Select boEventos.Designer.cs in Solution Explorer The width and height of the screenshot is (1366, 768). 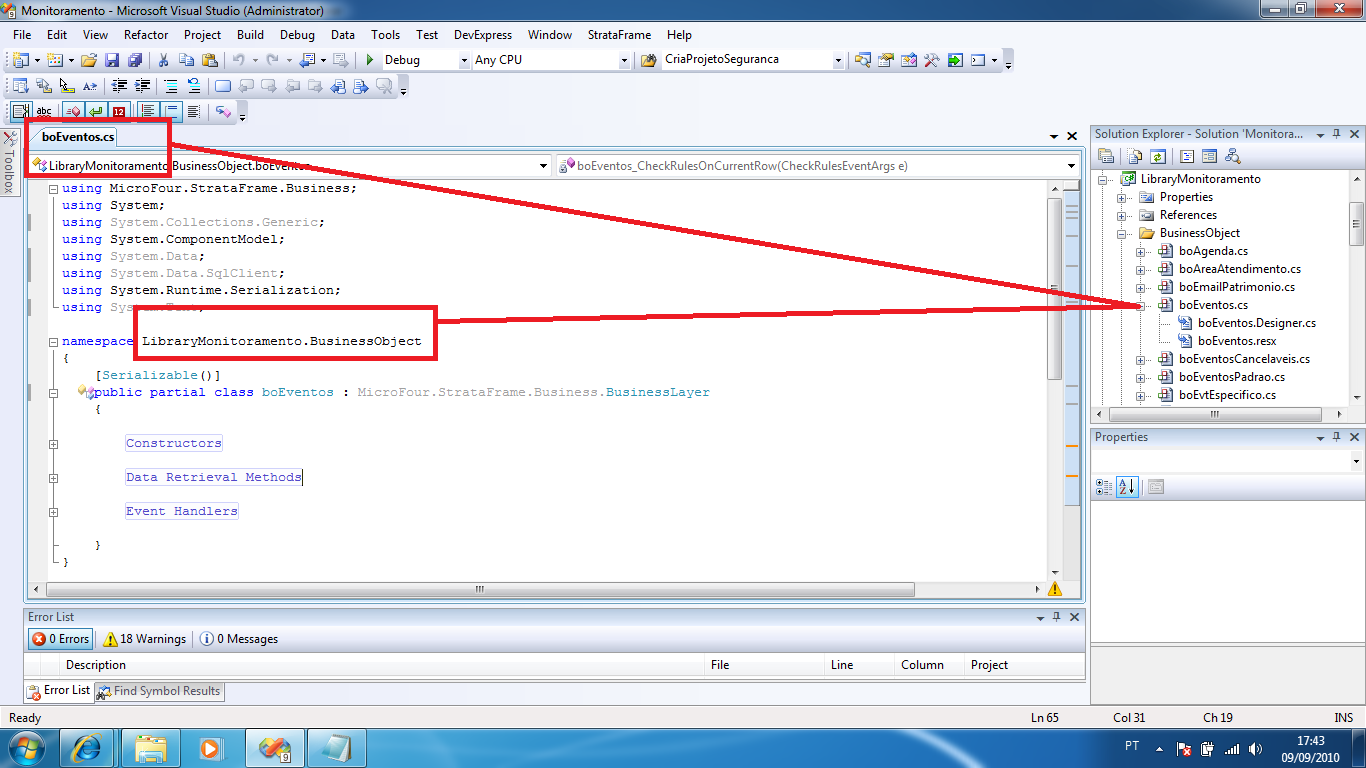tap(1256, 323)
